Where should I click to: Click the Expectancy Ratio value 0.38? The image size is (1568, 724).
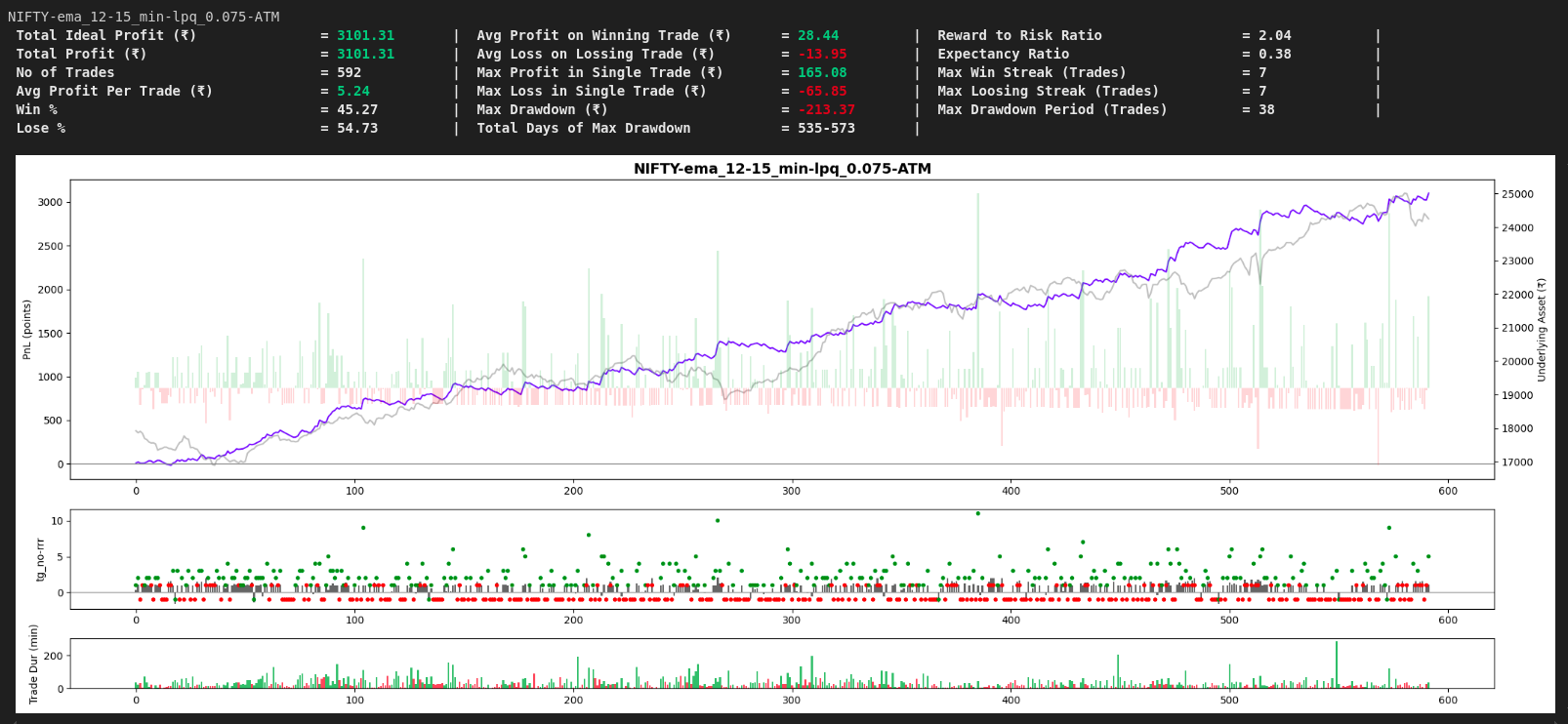(x=1274, y=54)
